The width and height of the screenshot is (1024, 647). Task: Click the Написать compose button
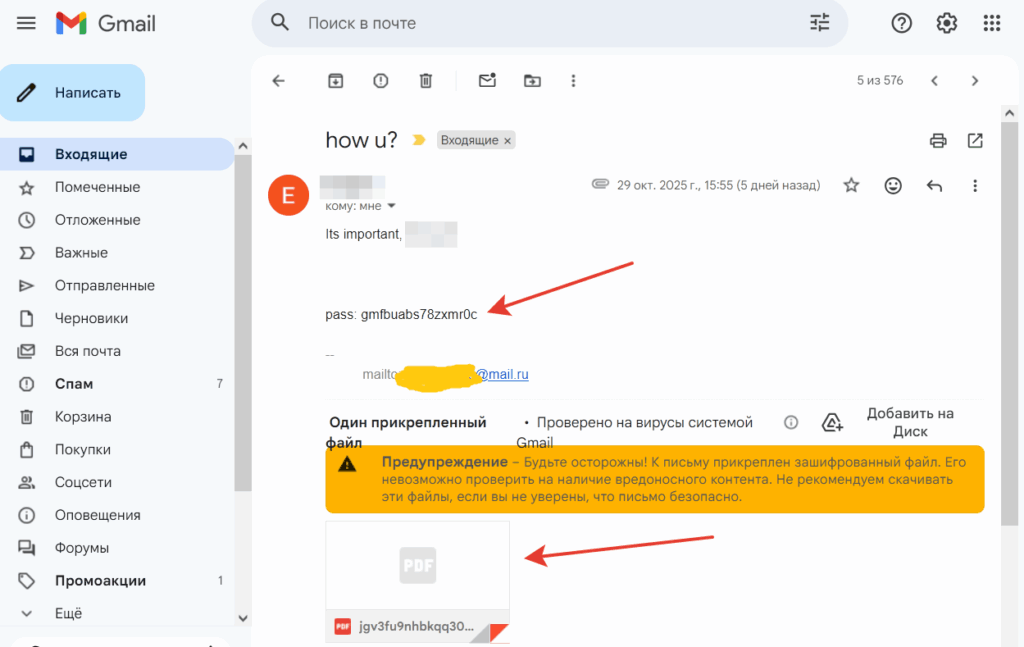(x=74, y=93)
